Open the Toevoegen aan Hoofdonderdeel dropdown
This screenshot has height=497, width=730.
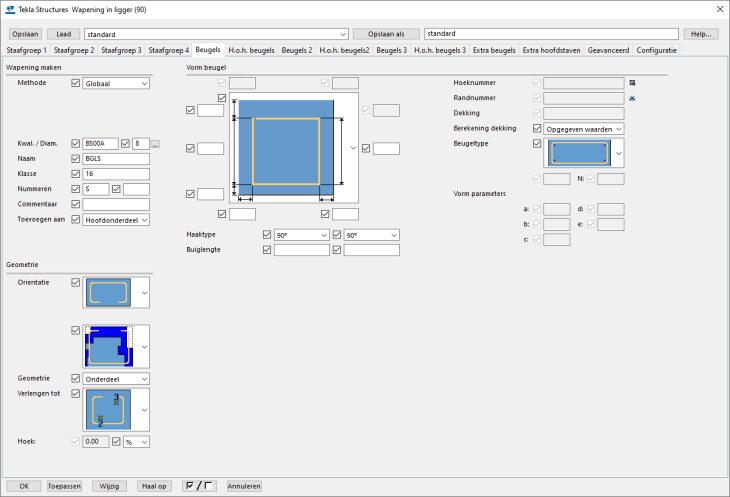point(116,219)
